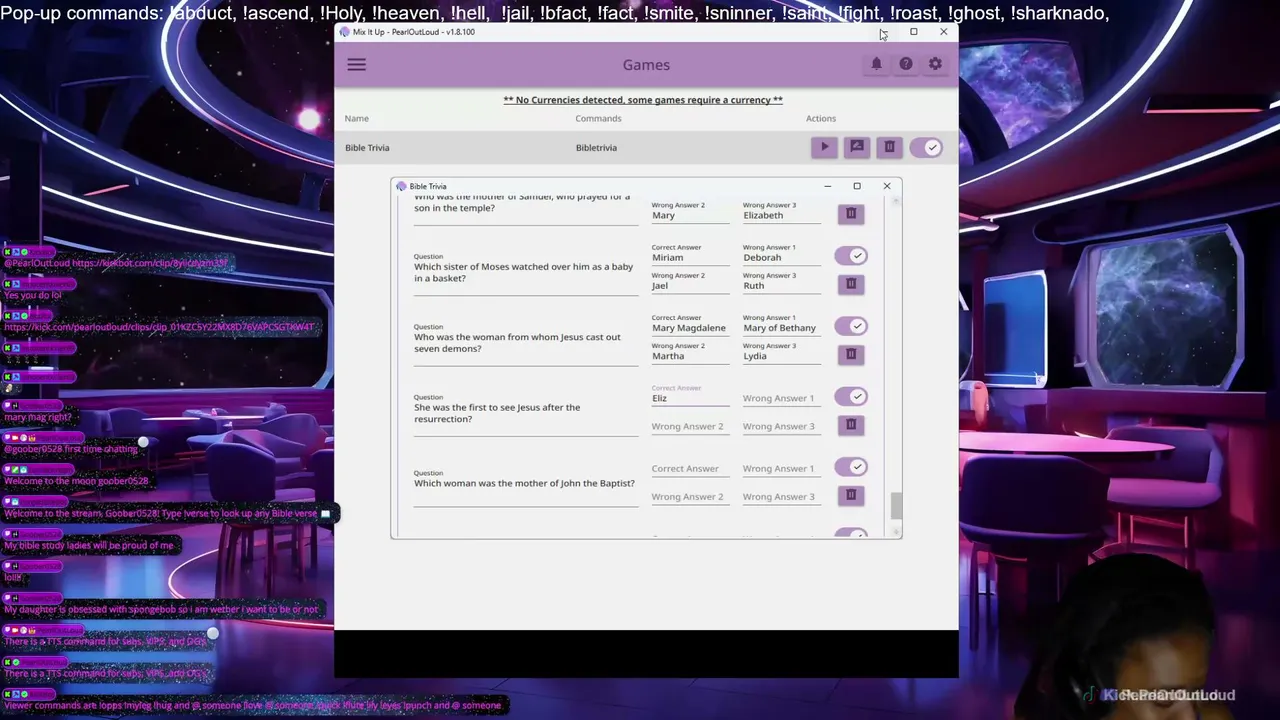
Task: Click the Name column header
Action: click(356, 118)
